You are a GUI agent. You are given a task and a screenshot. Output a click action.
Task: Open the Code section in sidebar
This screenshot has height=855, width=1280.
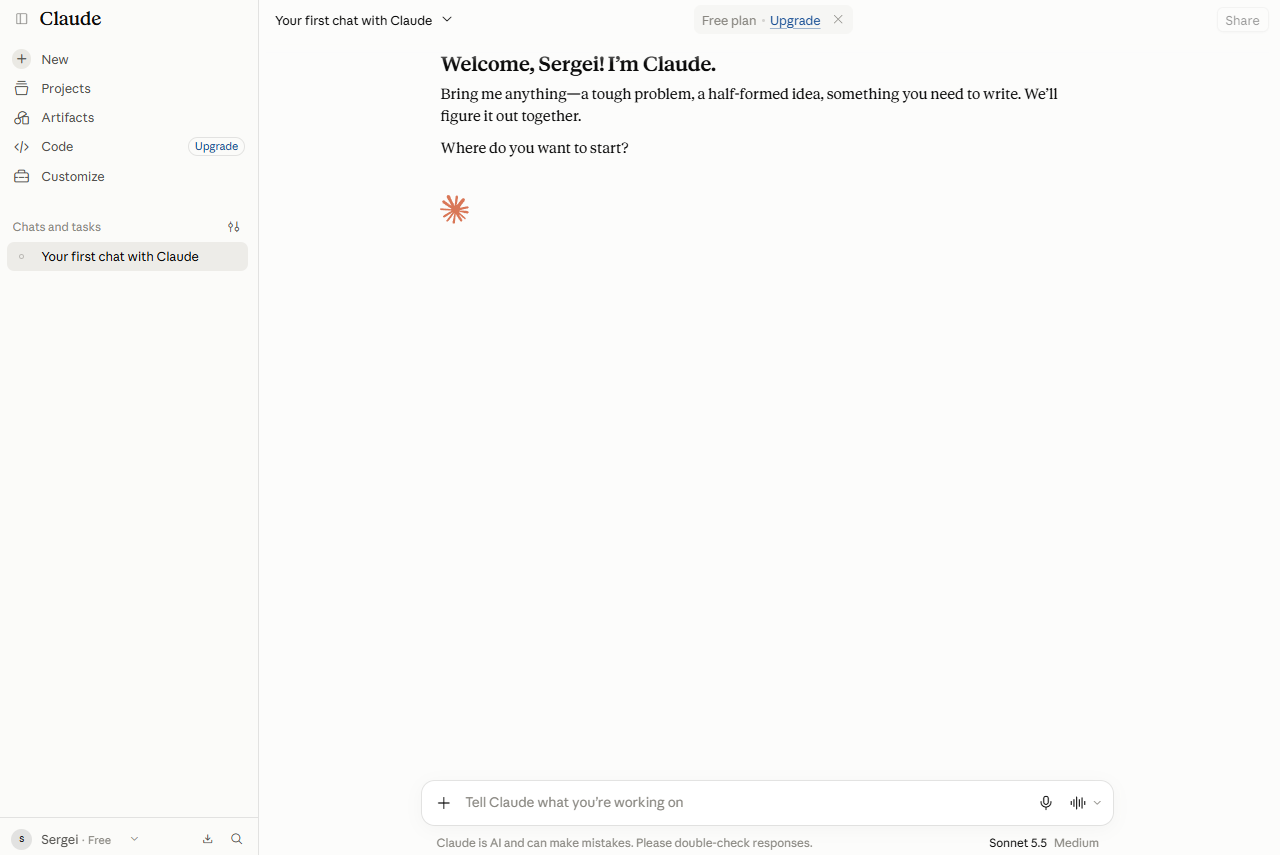127,146
